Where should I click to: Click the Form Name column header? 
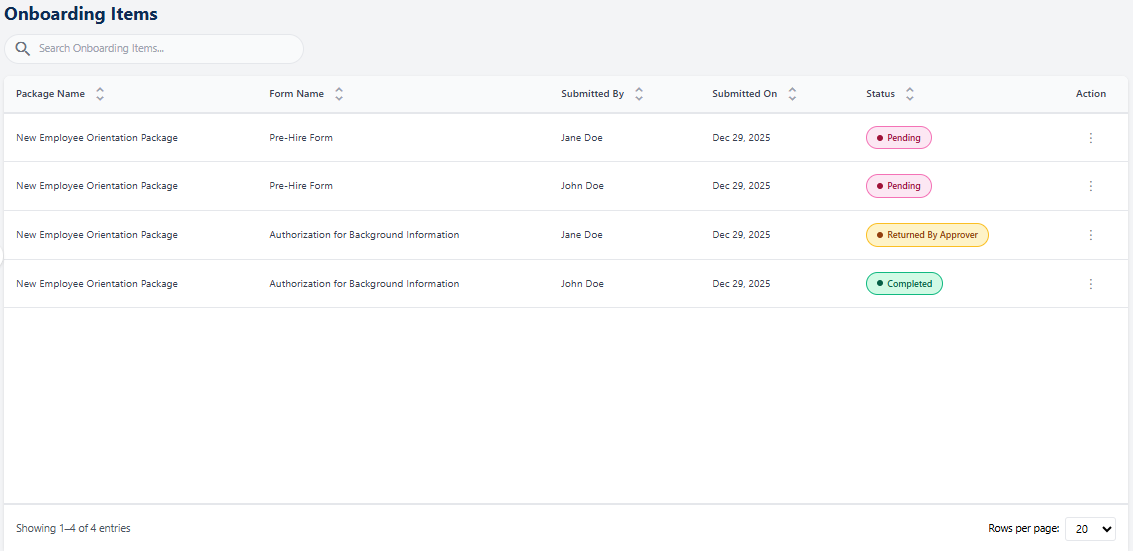point(297,94)
